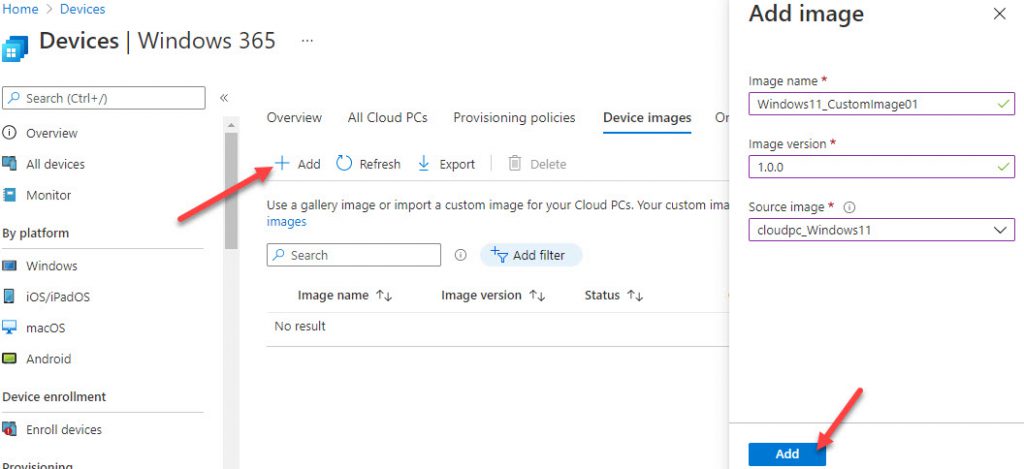The width and height of the screenshot is (1024, 469).
Task: Click the Delete trash toolbar item
Action: click(537, 164)
